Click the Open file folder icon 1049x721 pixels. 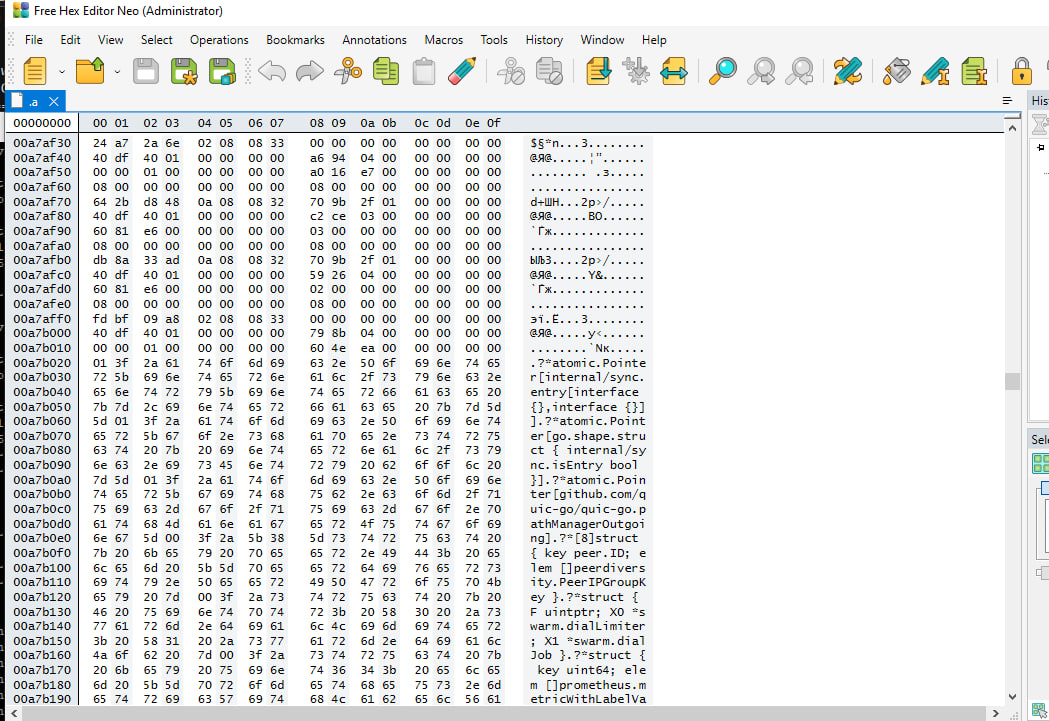point(90,71)
